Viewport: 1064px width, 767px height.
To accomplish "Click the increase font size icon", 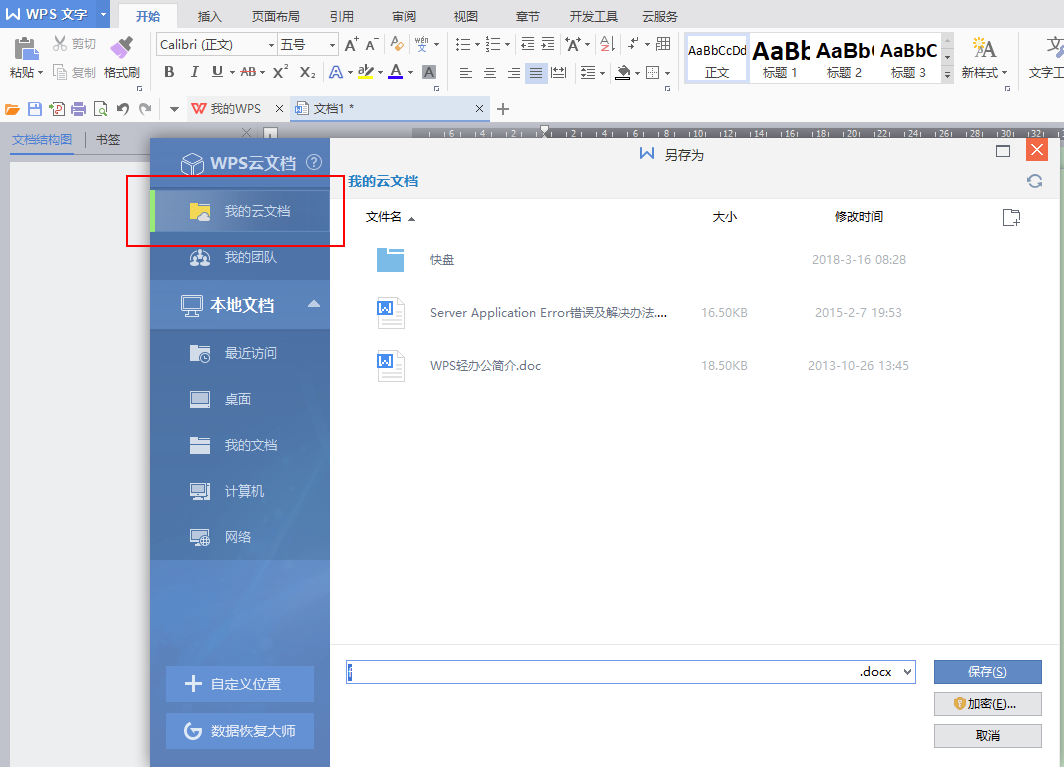I will pos(351,44).
